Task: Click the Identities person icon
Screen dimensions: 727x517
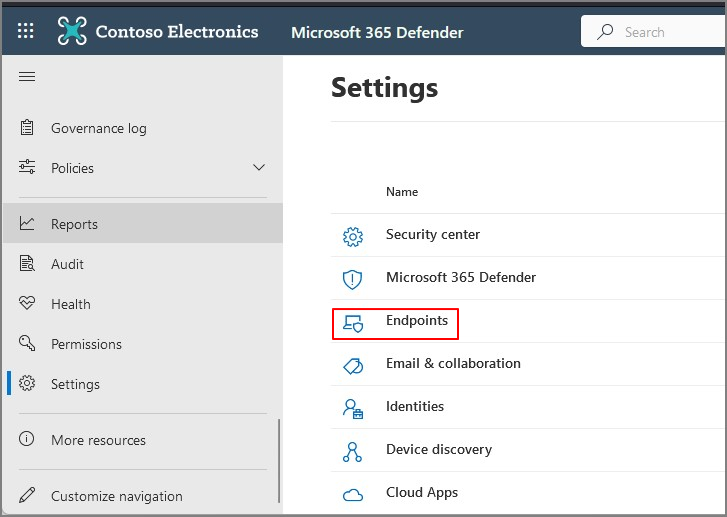Action: click(x=353, y=409)
